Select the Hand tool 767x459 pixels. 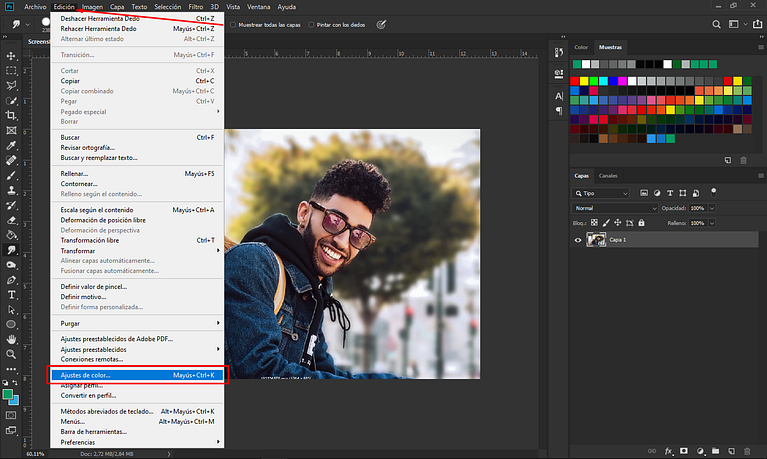point(11,339)
